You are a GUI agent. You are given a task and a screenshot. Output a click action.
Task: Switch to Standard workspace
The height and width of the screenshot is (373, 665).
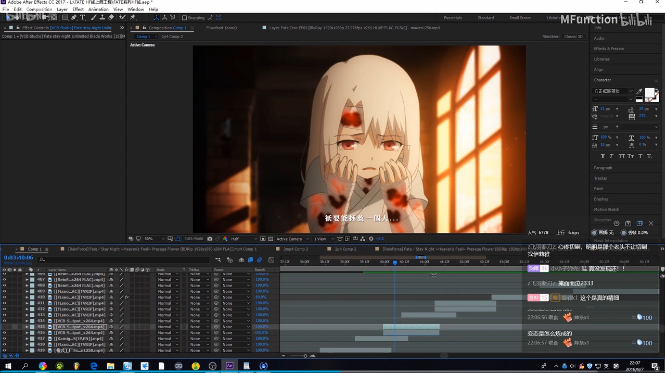coord(486,18)
